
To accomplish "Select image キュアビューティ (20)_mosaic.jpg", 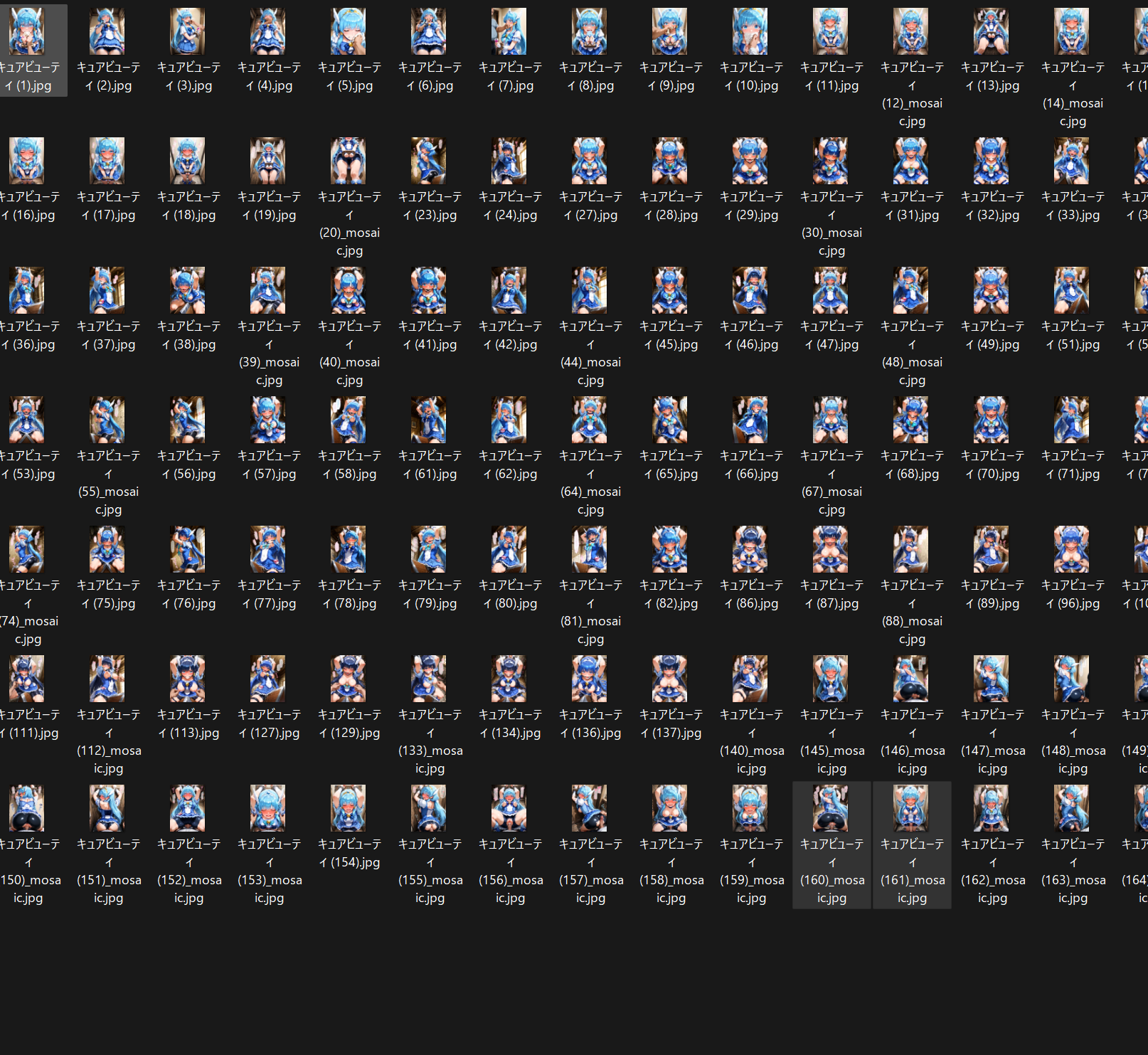I will tap(349, 198).
